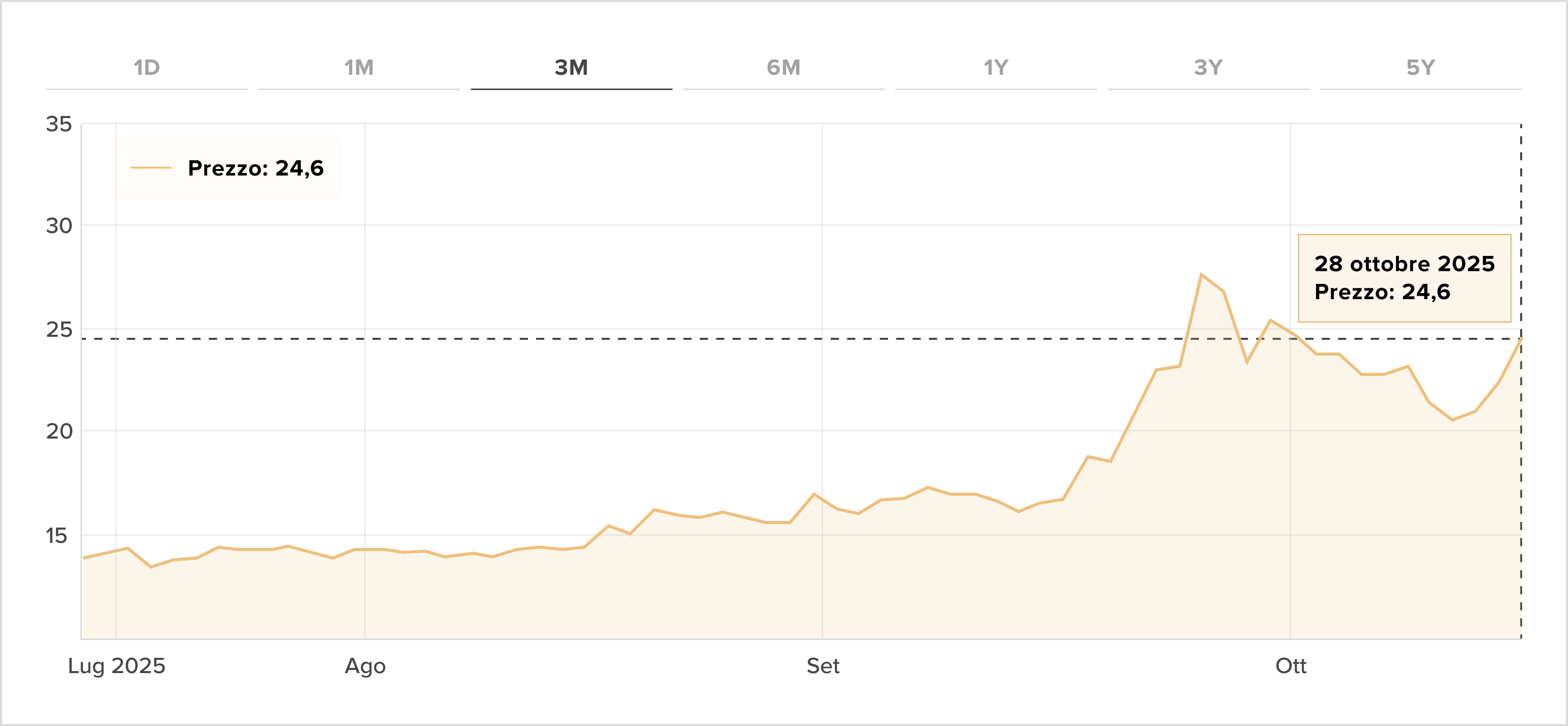Open the 6M time range tab
Screen dimensions: 1568x726
coord(783,68)
